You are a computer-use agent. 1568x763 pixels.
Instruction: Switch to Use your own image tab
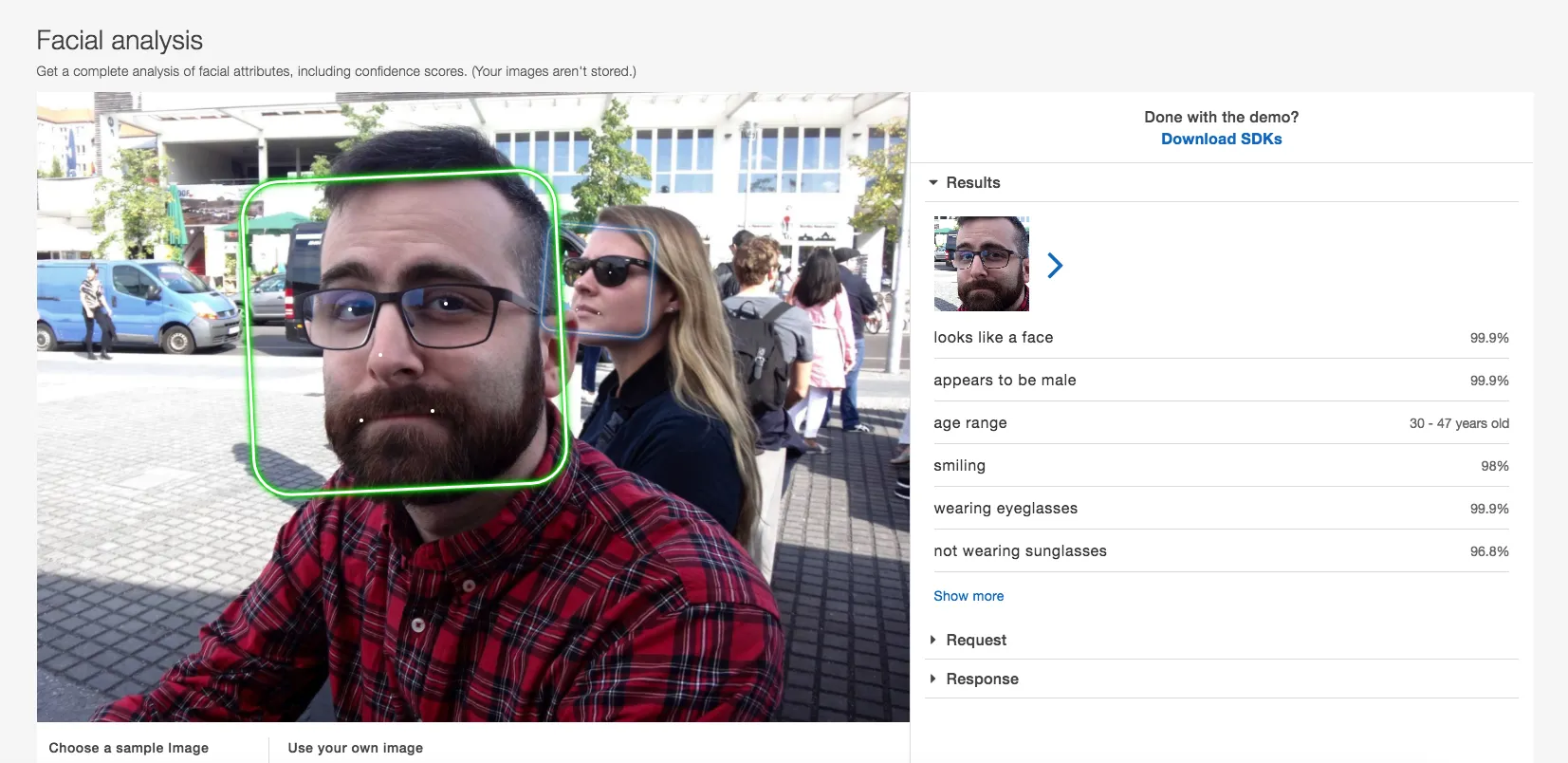click(x=355, y=748)
